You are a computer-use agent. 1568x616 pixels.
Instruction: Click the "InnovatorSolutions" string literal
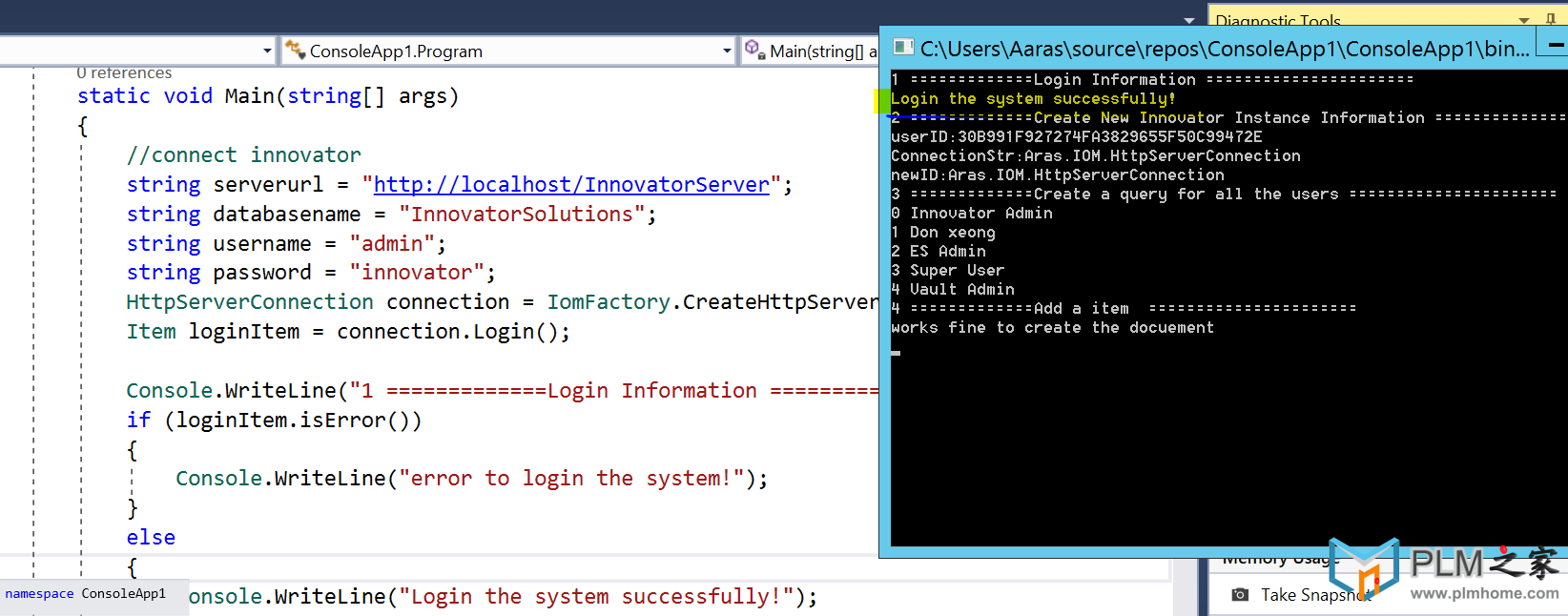coord(522,215)
